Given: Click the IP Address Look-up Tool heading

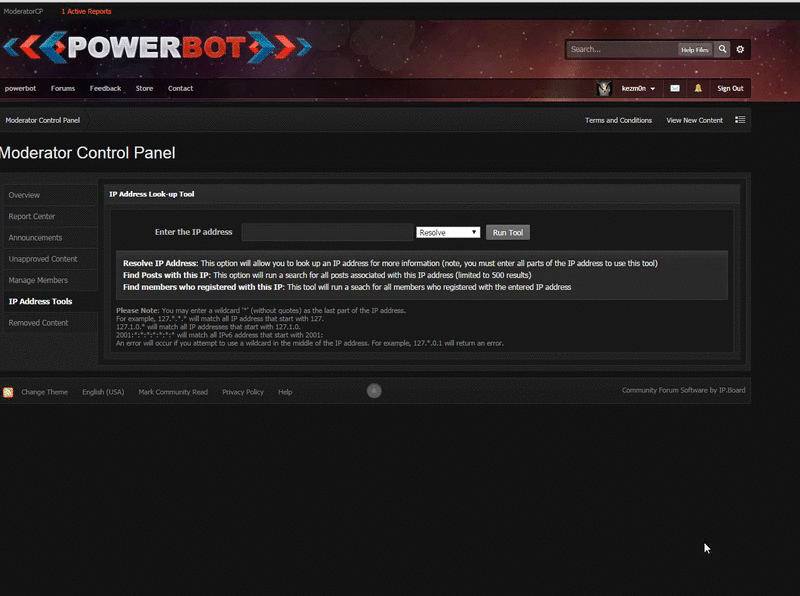Looking at the screenshot, I should 152,194.
